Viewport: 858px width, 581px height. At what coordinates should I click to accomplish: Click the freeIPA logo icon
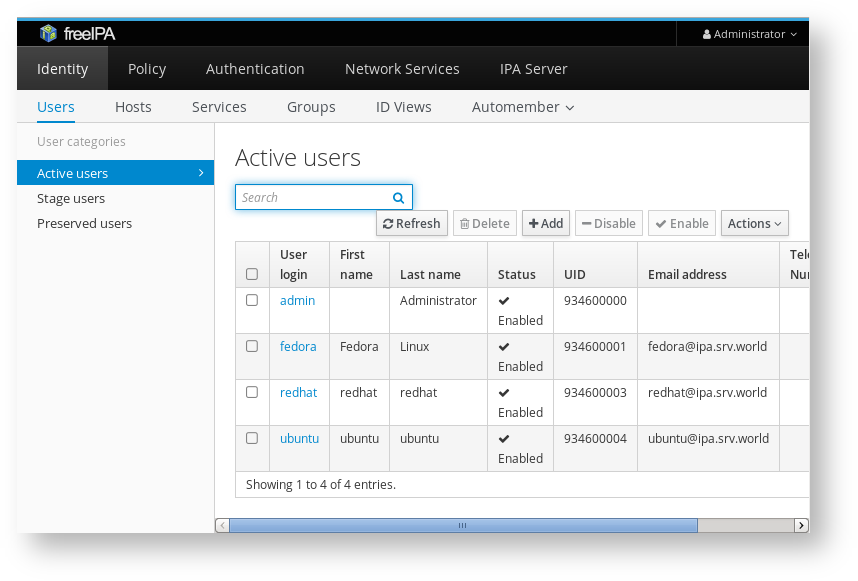48,33
